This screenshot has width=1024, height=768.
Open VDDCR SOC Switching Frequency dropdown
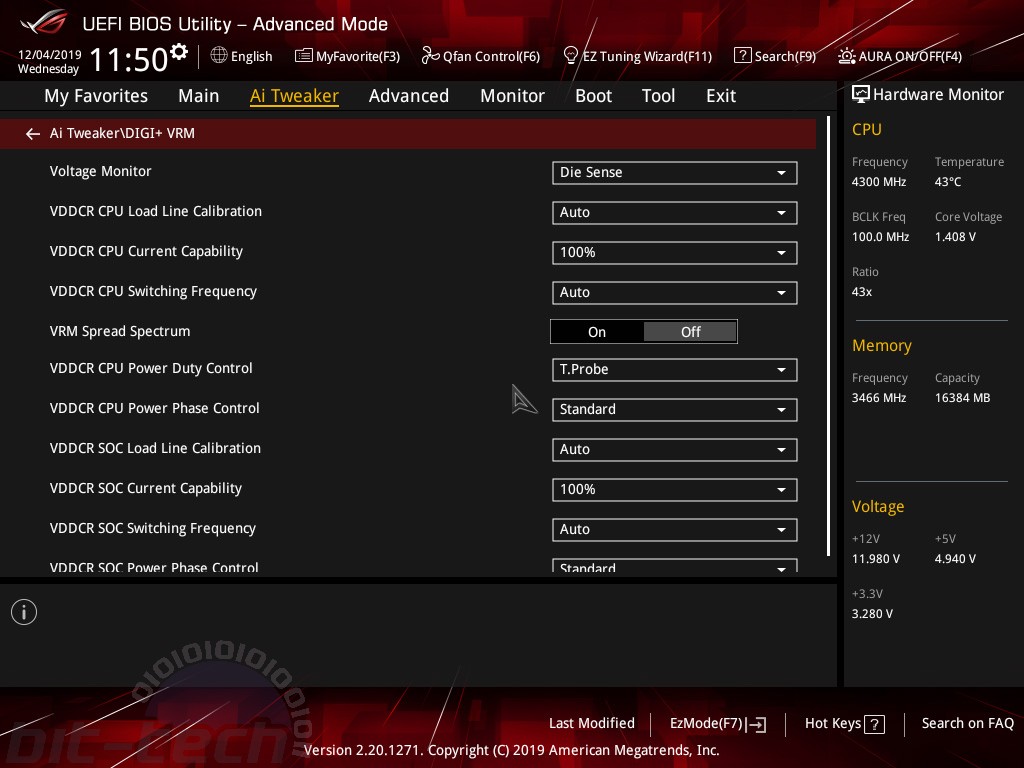[675, 530]
